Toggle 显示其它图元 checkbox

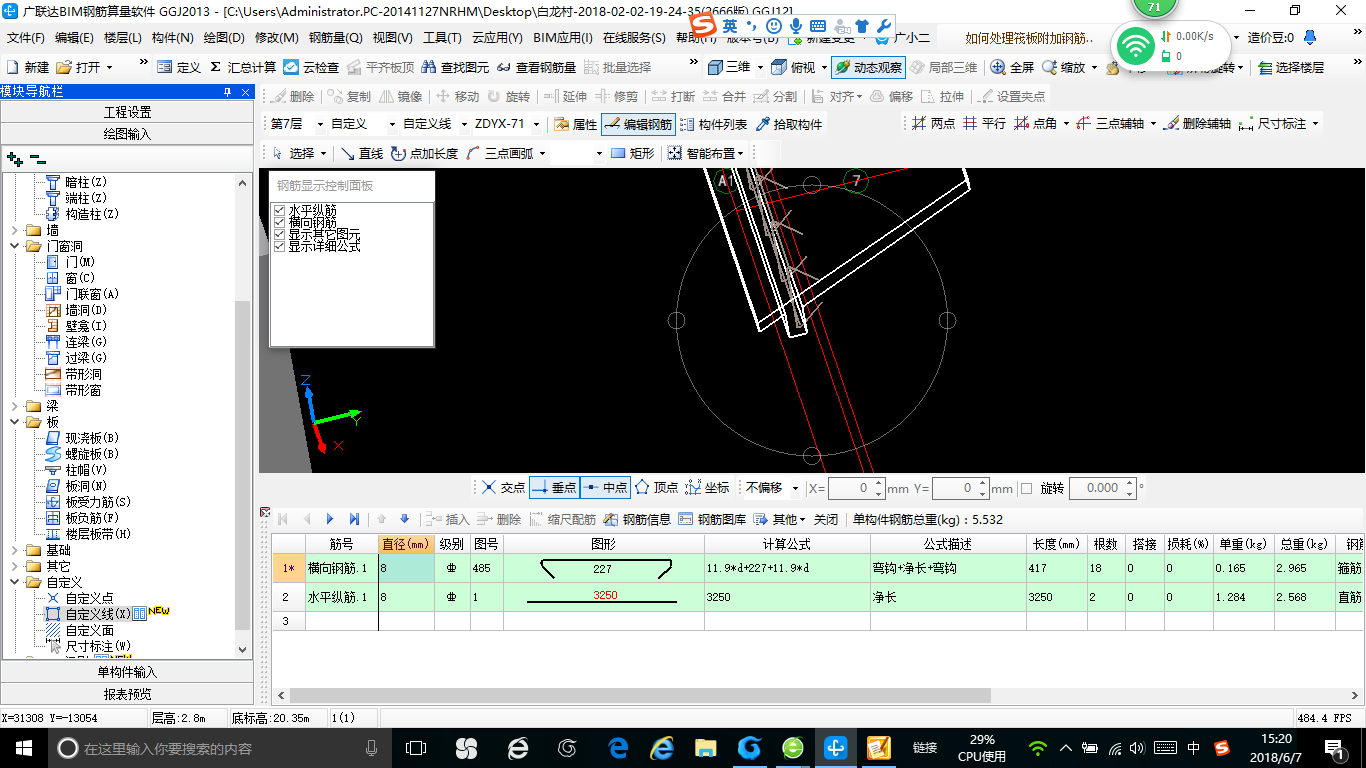[279, 234]
